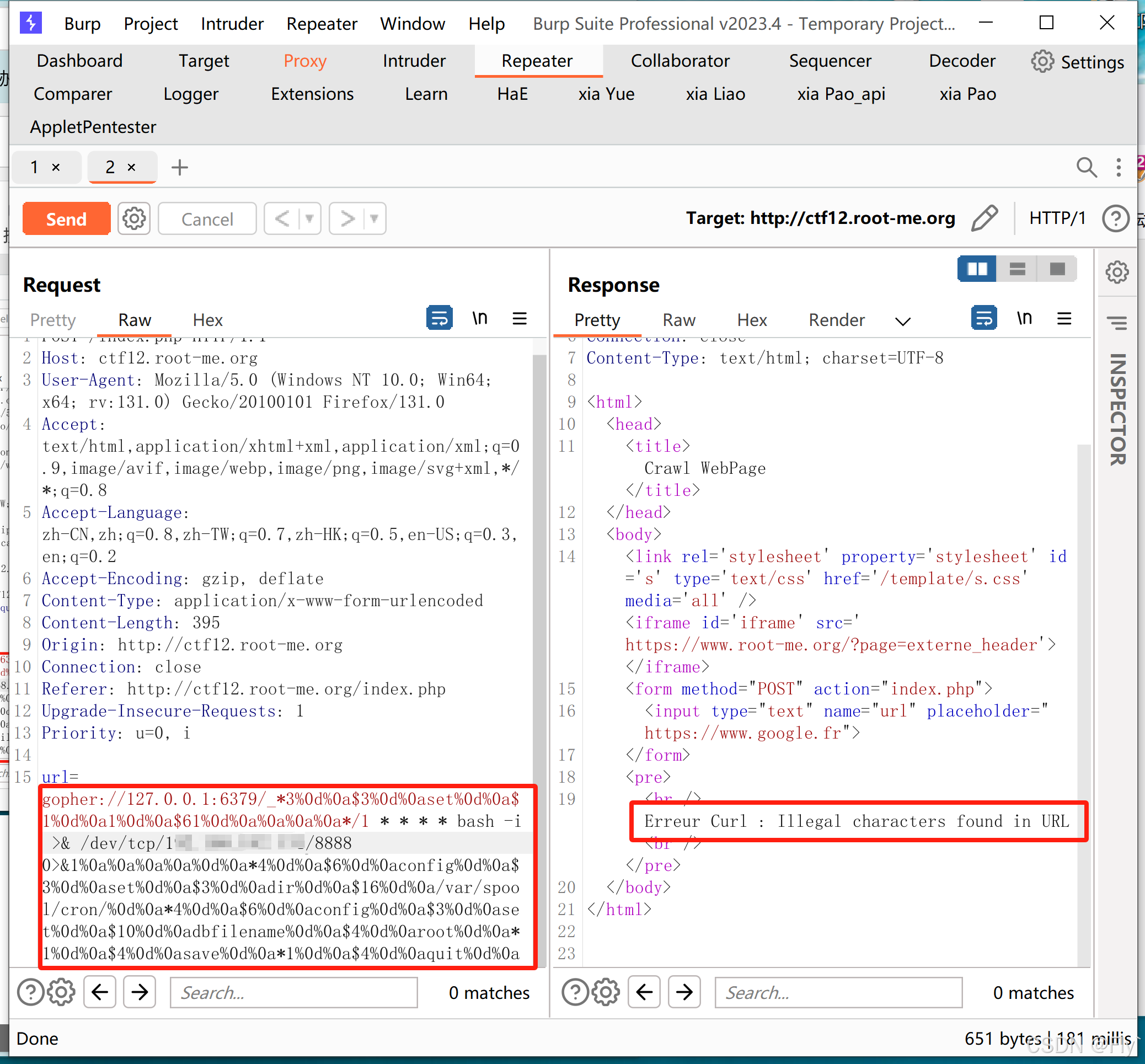Click the search magnifier in the Repeater tab bar
The height and width of the screenshot is (1064, 1145).
1085,168
